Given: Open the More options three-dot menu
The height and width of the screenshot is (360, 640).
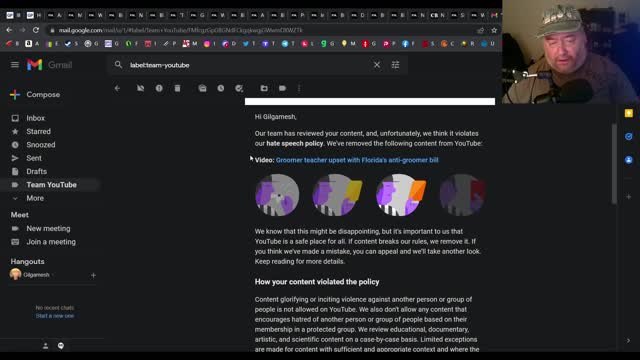Looking at the screenshot, I should click(x=299, y=88).
